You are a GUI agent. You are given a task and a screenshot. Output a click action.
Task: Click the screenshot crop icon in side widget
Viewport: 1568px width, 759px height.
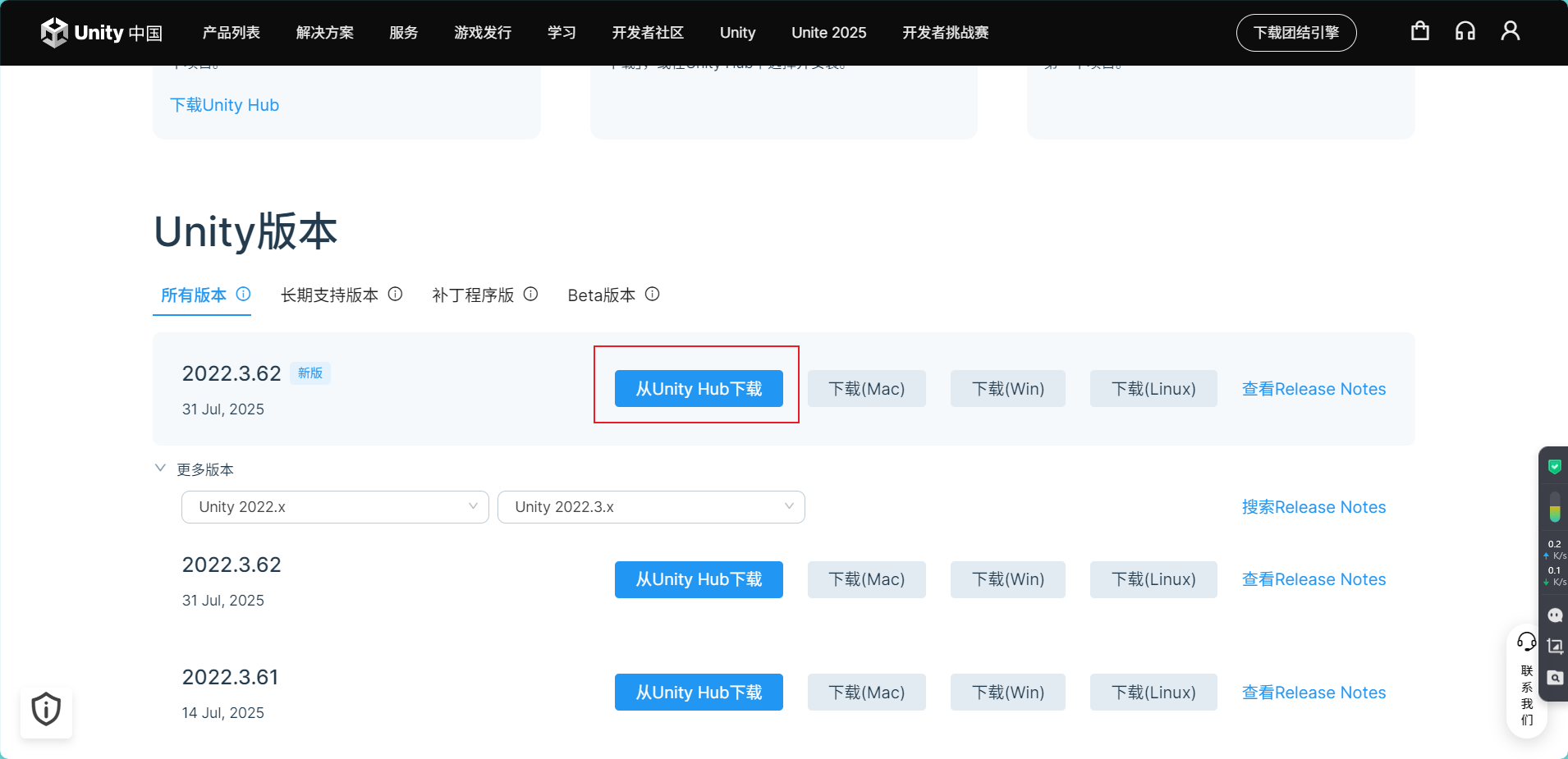click(1555, 647)
